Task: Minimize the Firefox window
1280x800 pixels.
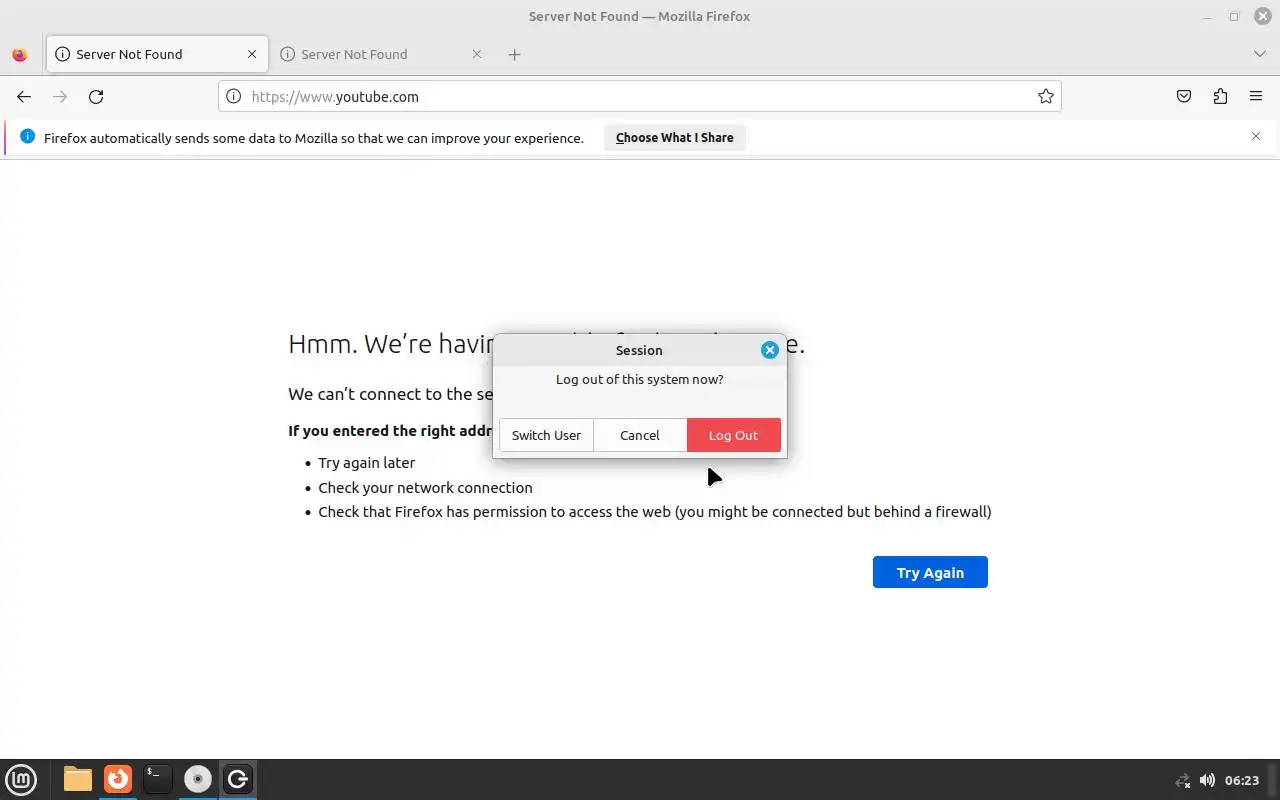Action: click(1207, 16)
